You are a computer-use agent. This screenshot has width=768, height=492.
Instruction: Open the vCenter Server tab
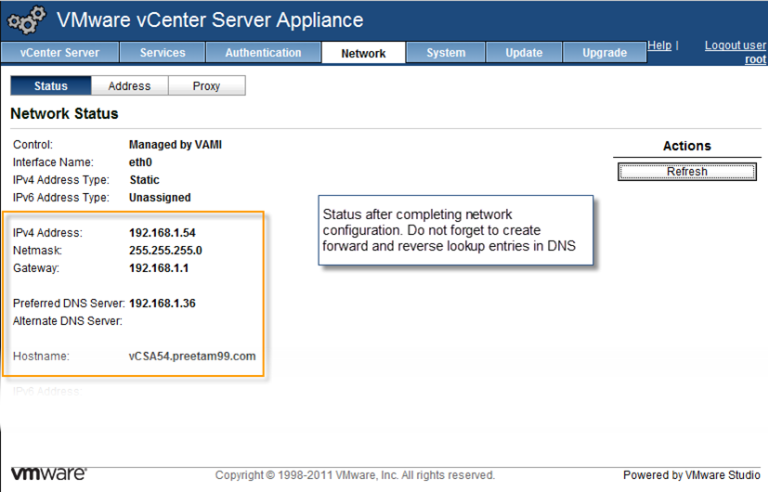pyautogui.click(x=60, y=52)
